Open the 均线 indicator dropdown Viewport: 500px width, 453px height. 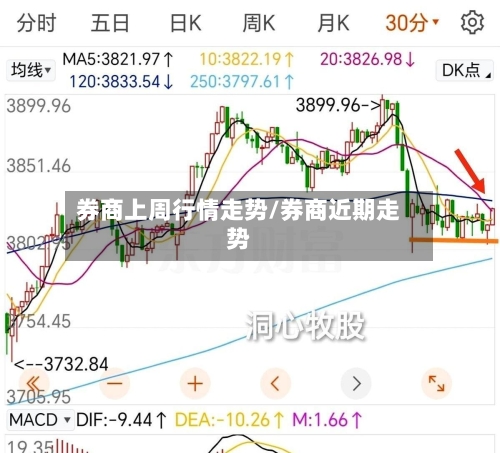tap(30, 70)
